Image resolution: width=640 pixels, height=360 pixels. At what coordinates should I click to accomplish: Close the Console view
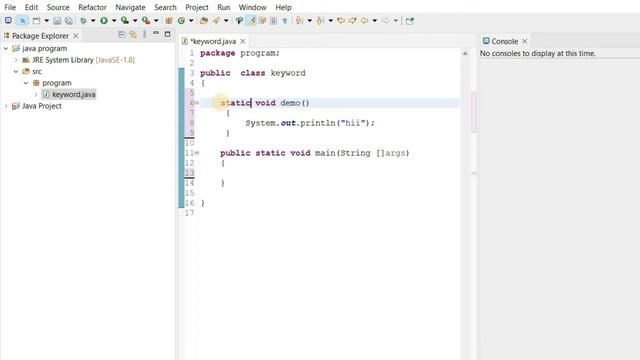[x=525, y=41]
